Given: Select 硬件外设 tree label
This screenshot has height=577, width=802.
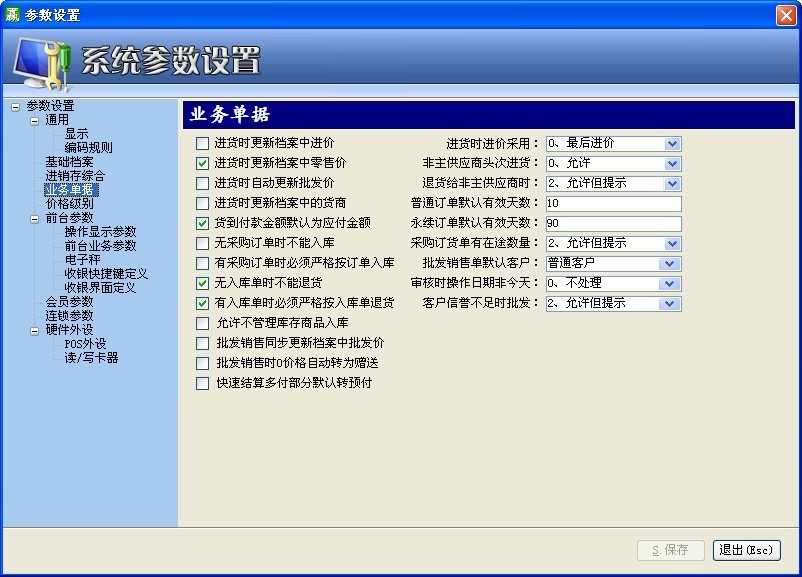Looking at the screenshot, I should 70,330.
